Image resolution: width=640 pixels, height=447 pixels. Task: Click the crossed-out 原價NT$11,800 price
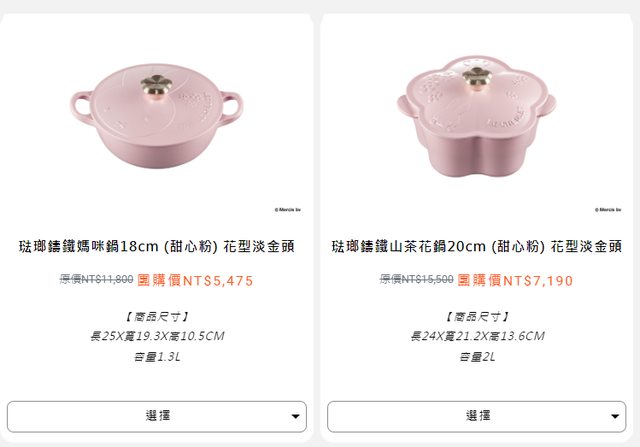coord(96,279)
